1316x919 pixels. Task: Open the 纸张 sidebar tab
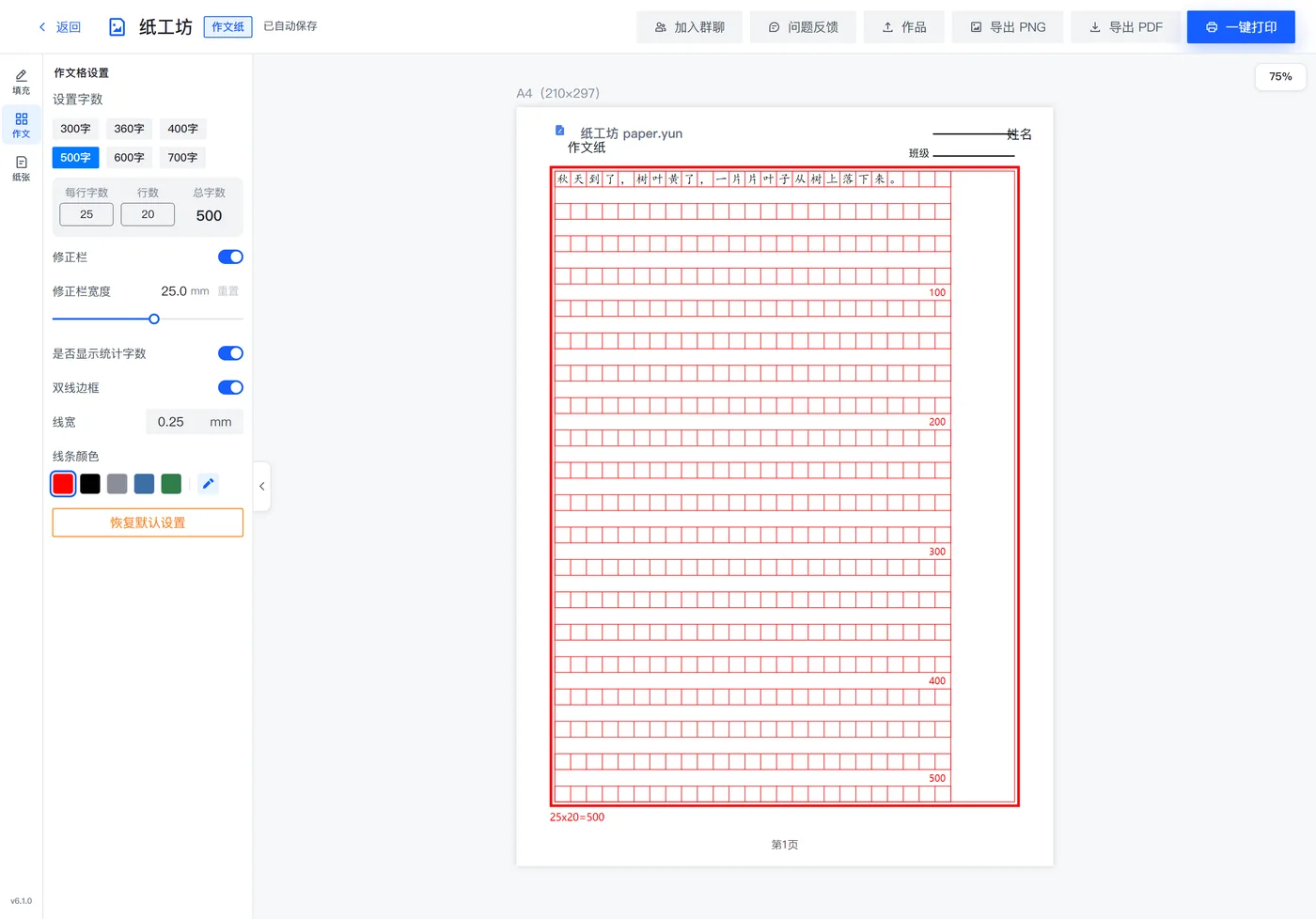(x=21, y=168)
